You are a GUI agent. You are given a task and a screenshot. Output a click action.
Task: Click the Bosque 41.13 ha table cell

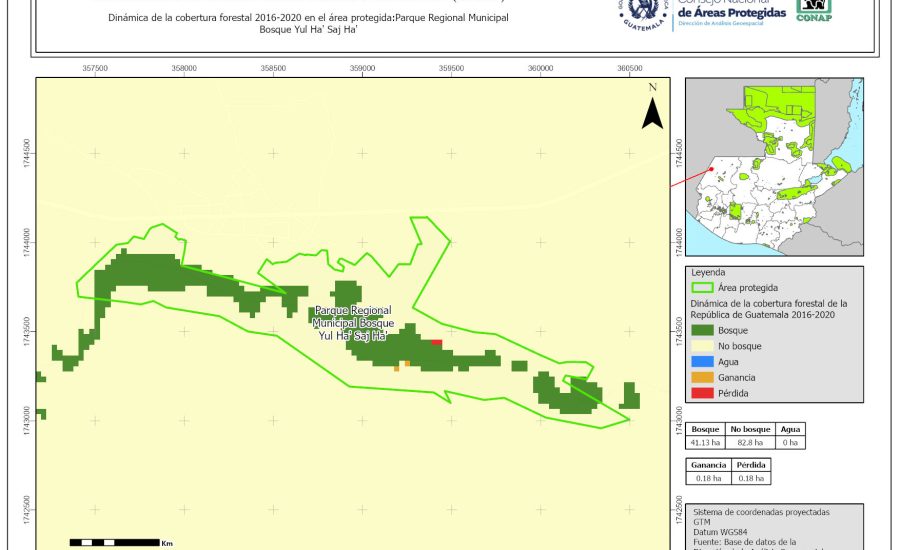coord(705,442)
